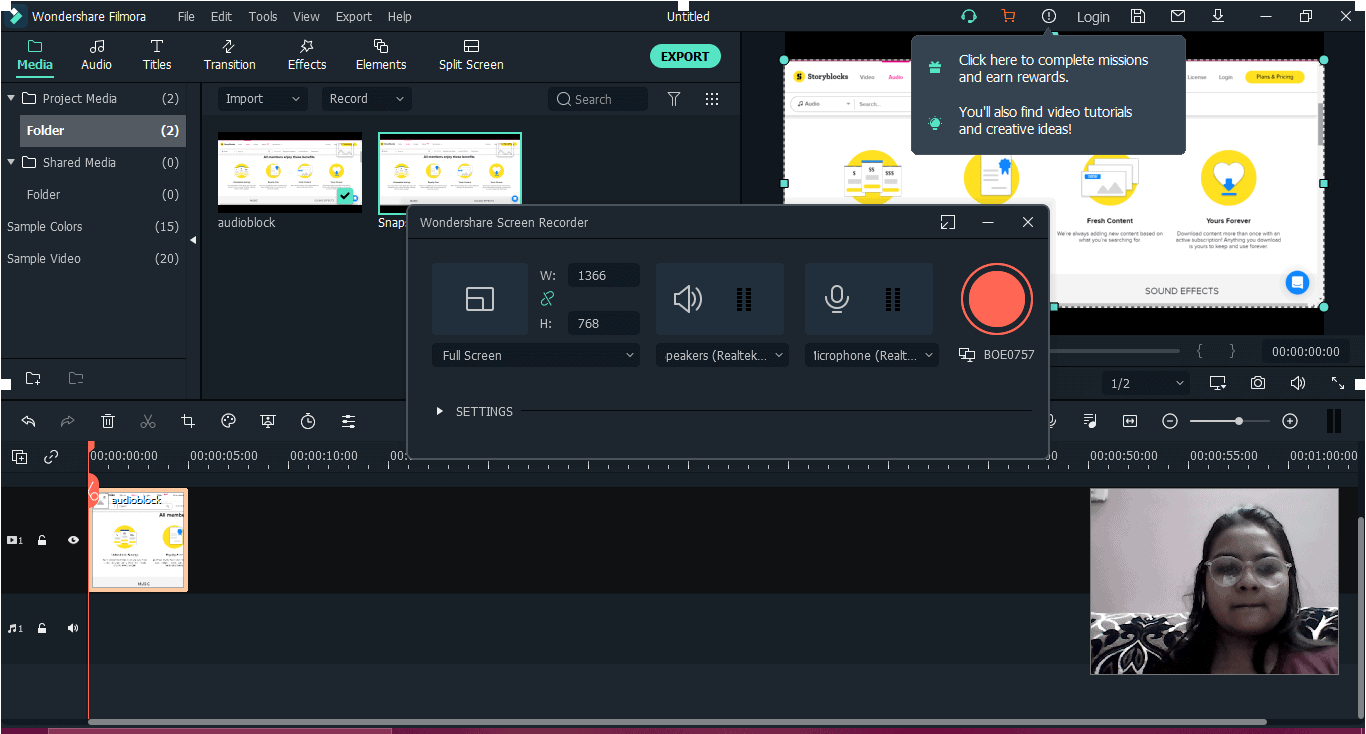Click the Green Screen toolbar icon
1366x734 pixels.
pyautogui.click(x=268, y=421)
